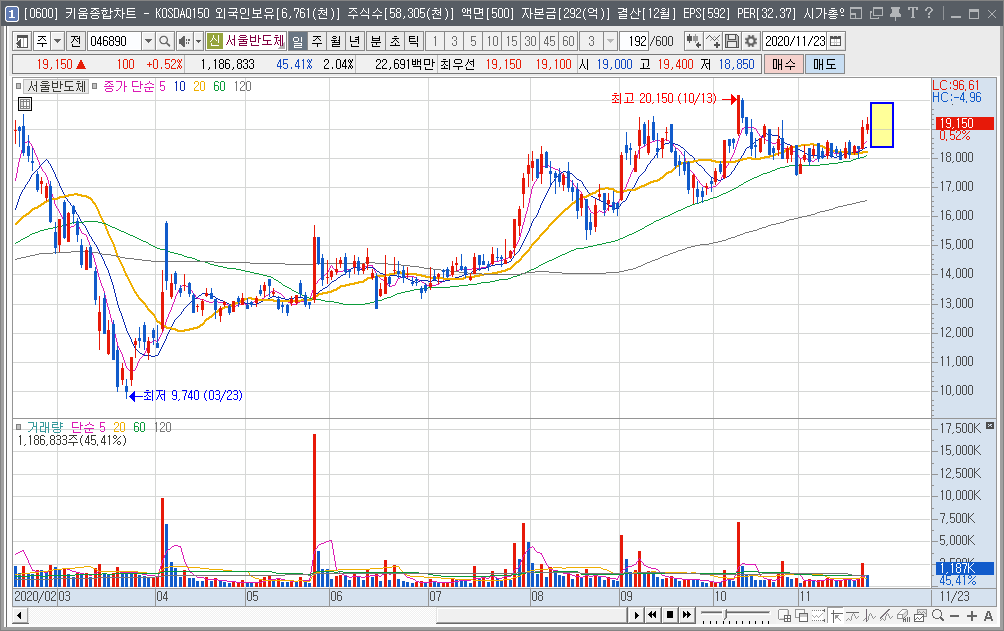Open the calendar date picker icon
Screen dimensions: 1004x631
point(836,42)
